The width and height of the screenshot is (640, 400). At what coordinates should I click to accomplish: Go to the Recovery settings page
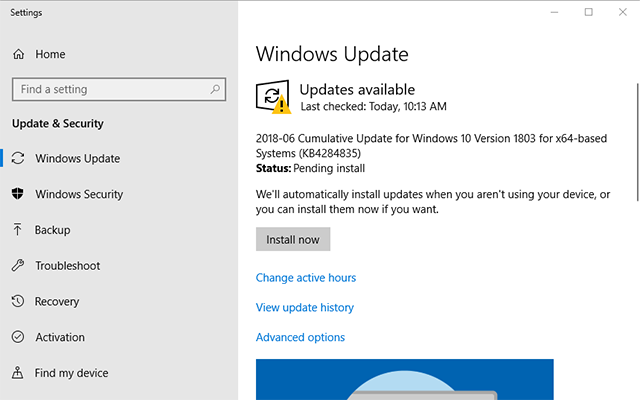pos(57,301)
